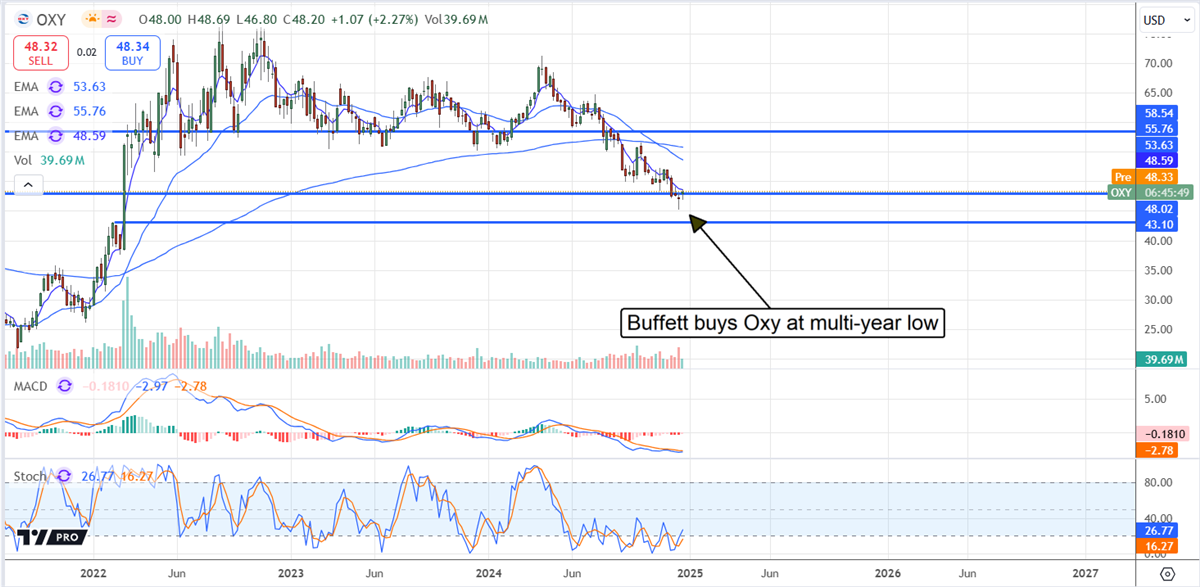Click the 2022 label on time axis
This screenshot has height=587, width=1200.
pos(92,574)
